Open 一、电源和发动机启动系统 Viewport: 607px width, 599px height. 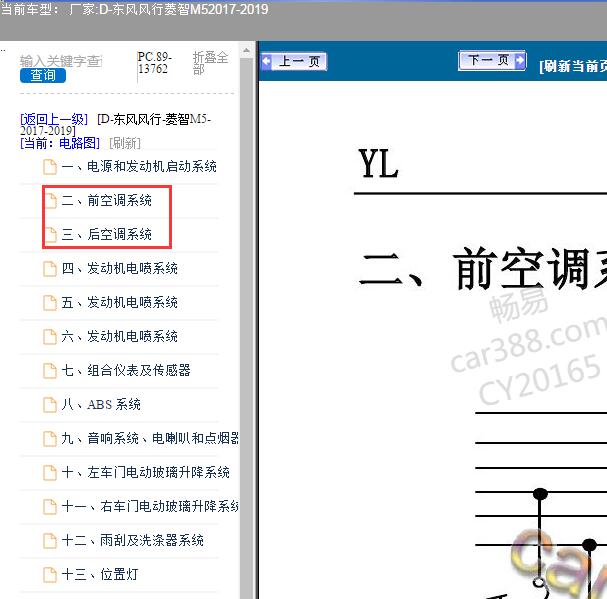[139, 166]
